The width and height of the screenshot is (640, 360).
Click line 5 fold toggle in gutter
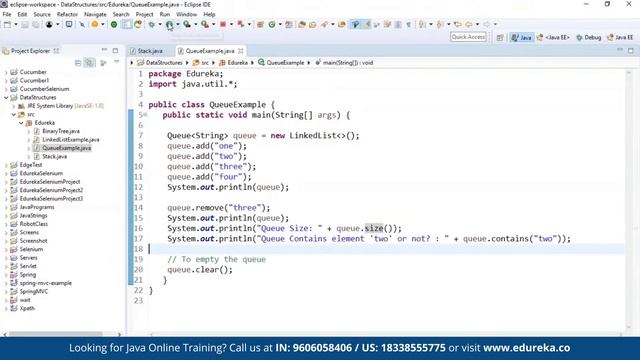coord(145,115)
